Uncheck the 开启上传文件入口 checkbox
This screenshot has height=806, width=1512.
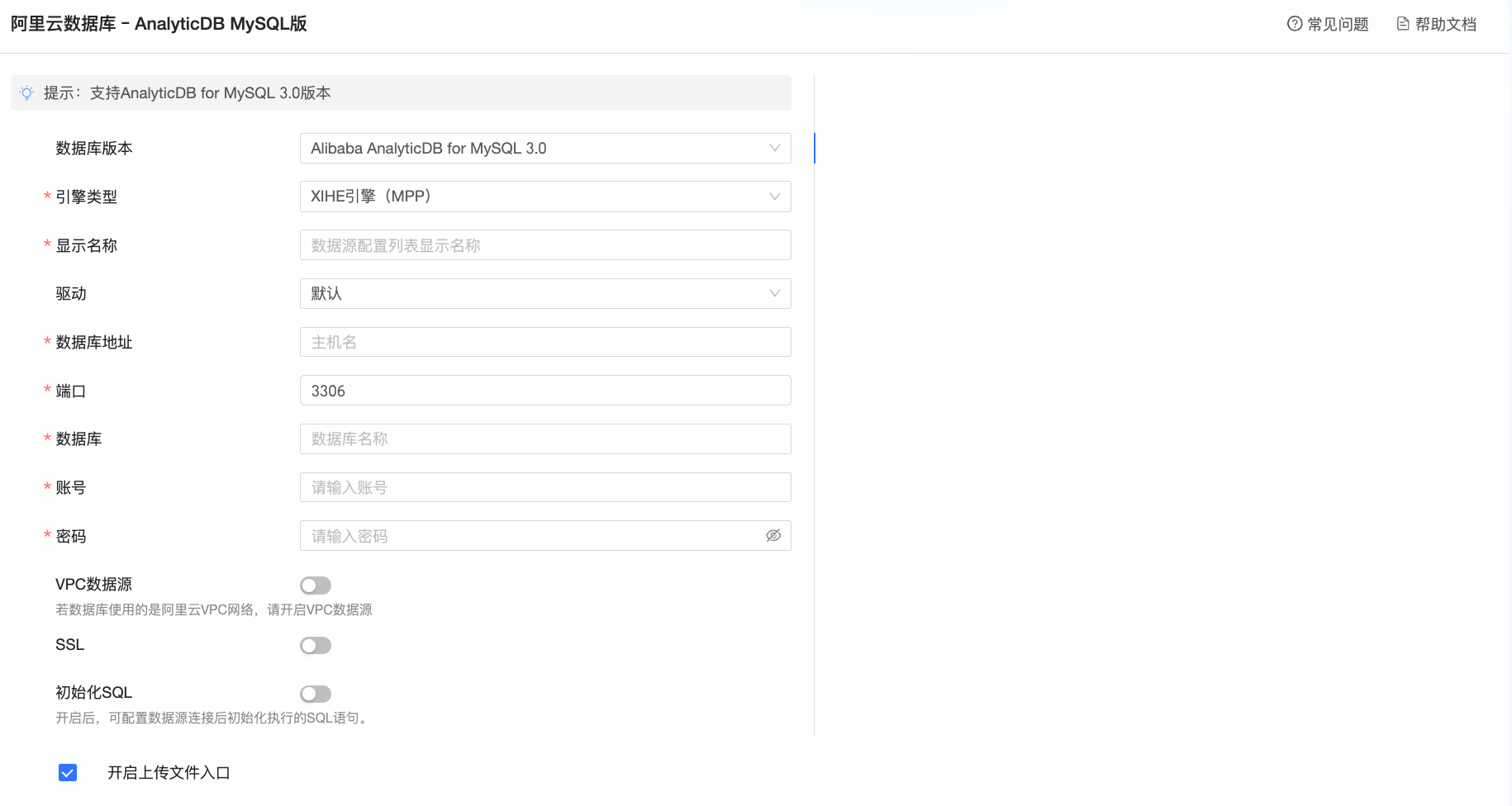point(68,773)
